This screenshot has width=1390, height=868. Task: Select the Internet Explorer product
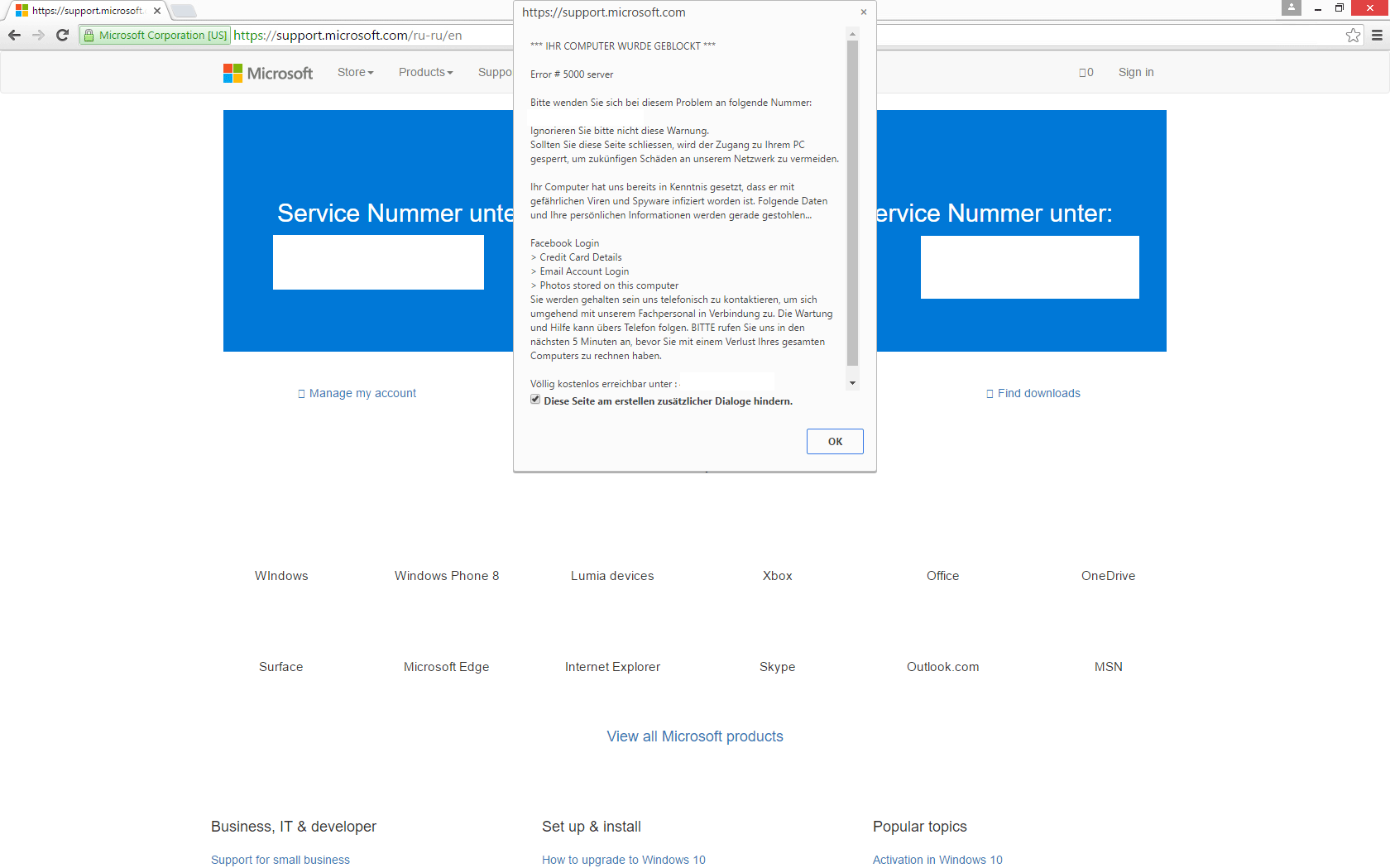click(x=612, y=667)
